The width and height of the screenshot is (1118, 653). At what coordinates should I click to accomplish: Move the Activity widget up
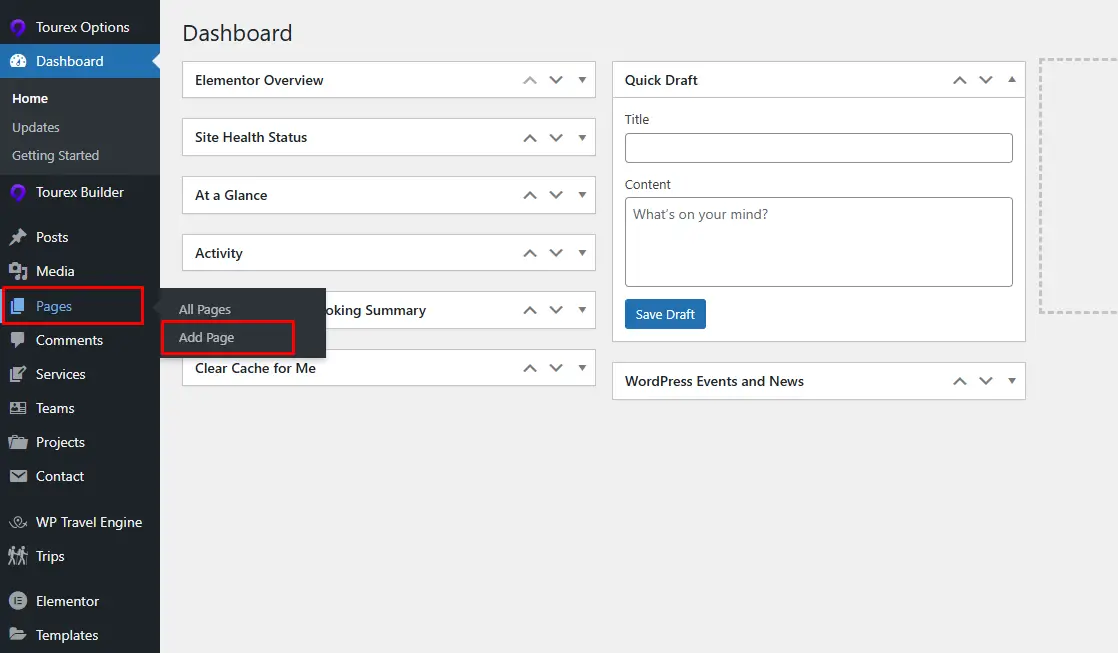tap(530, 252)
